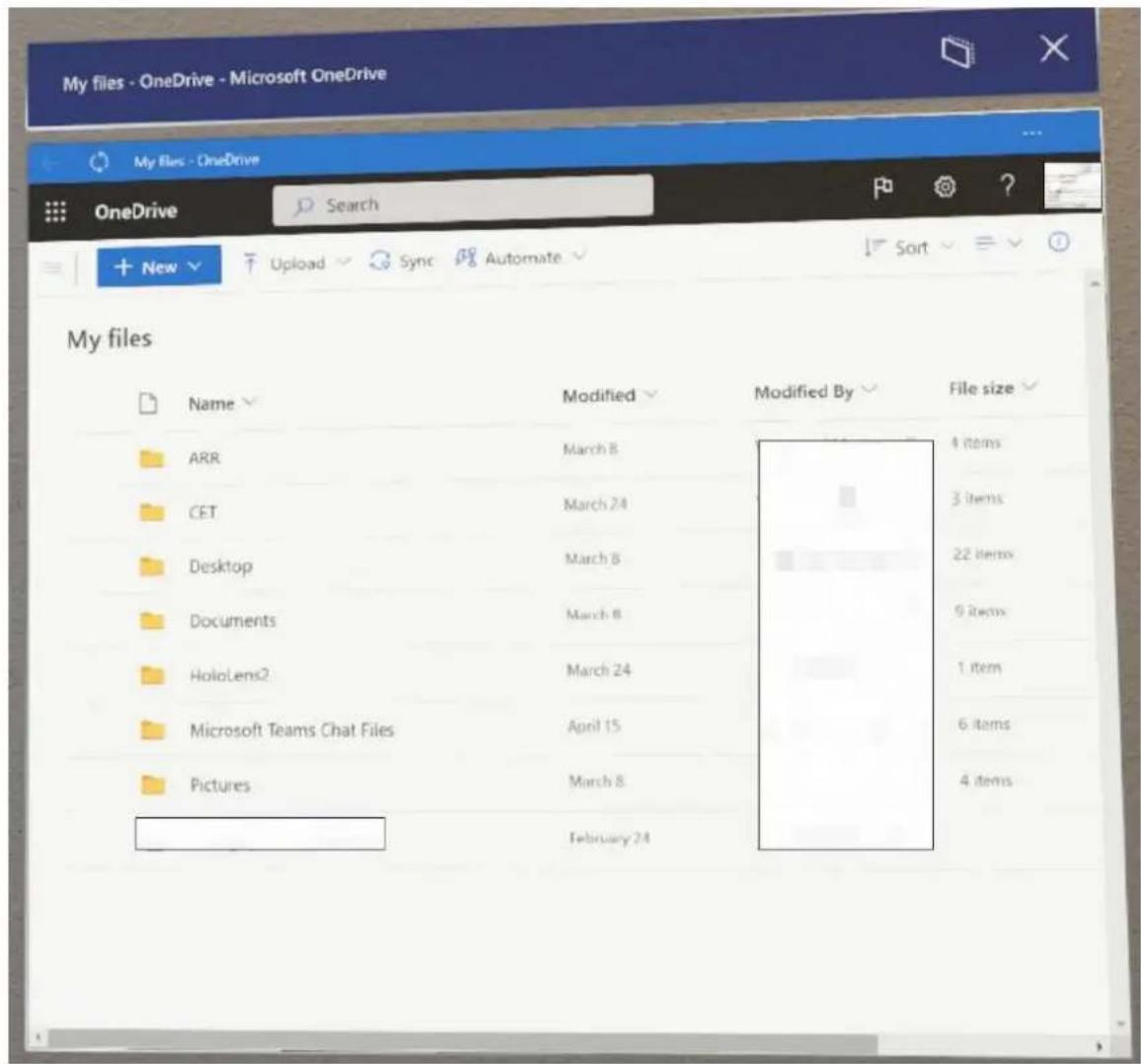The image size is (1141, 1064).
Task: Open the Modified column header dropdown
Action: 610,395
